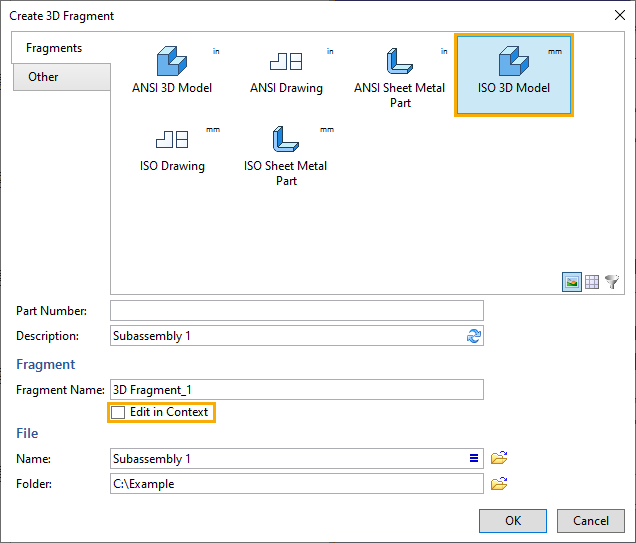
Task: Choose the ANSI Drawing template
Action: [x=286, y=71]
